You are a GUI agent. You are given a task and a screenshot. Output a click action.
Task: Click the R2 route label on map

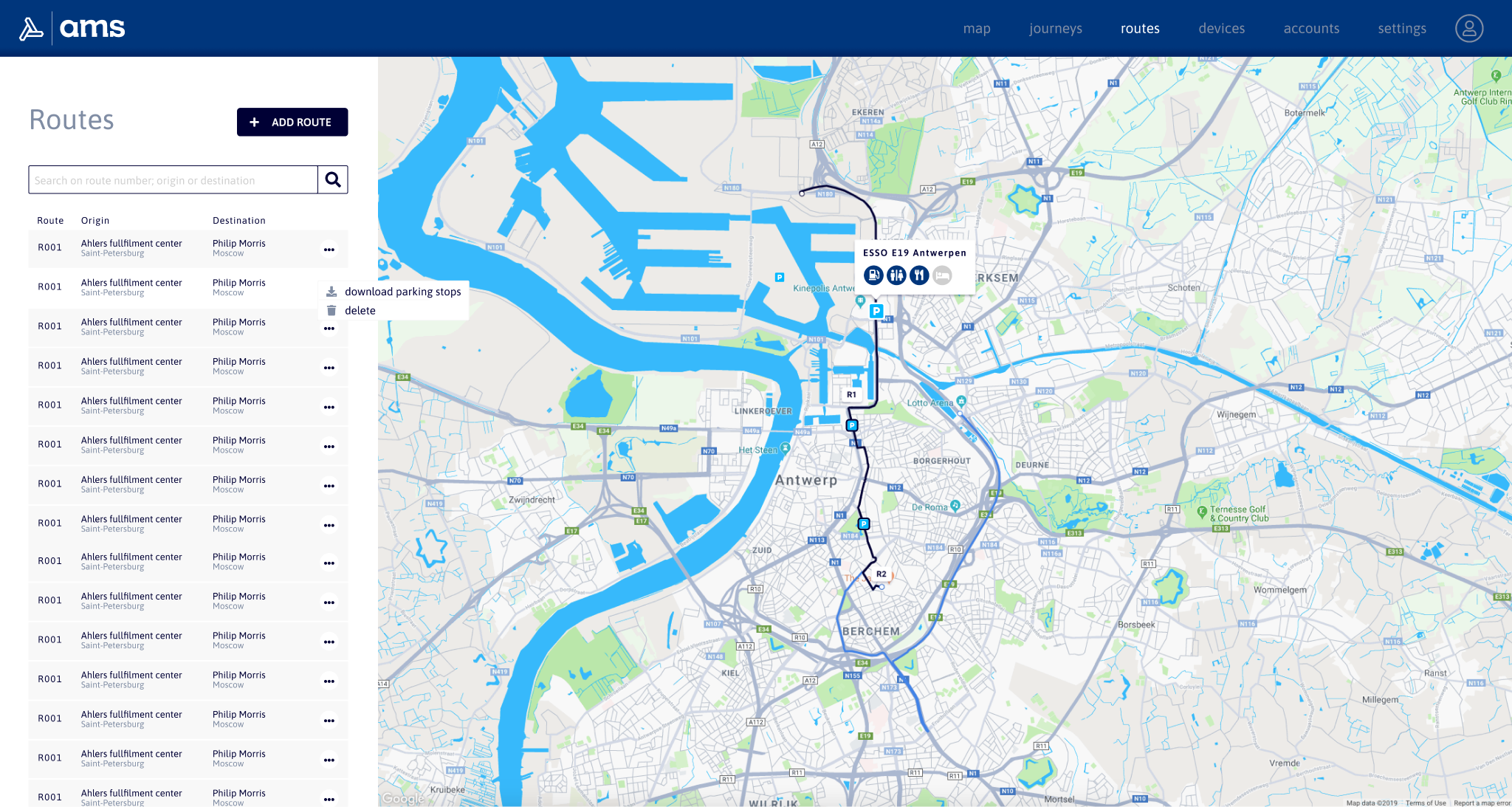point(881,574)
